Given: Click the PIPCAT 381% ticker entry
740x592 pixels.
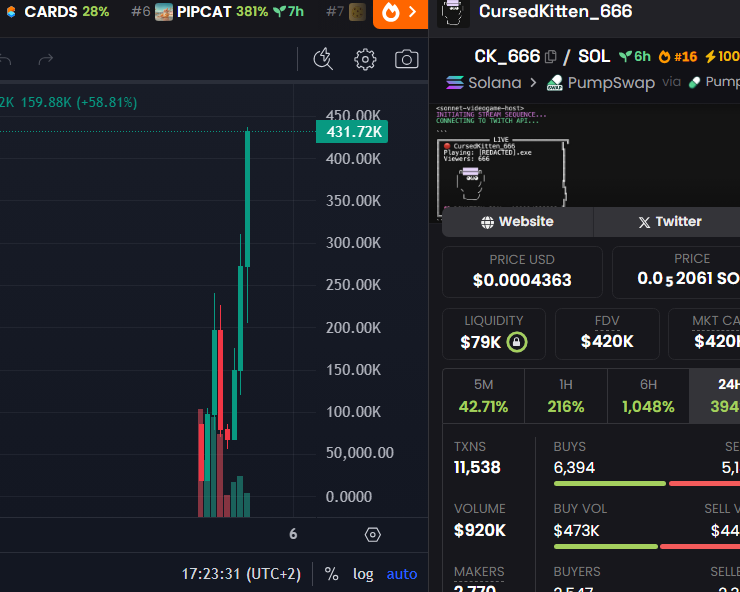Looking at the screenshot, I should pos(218,12).
